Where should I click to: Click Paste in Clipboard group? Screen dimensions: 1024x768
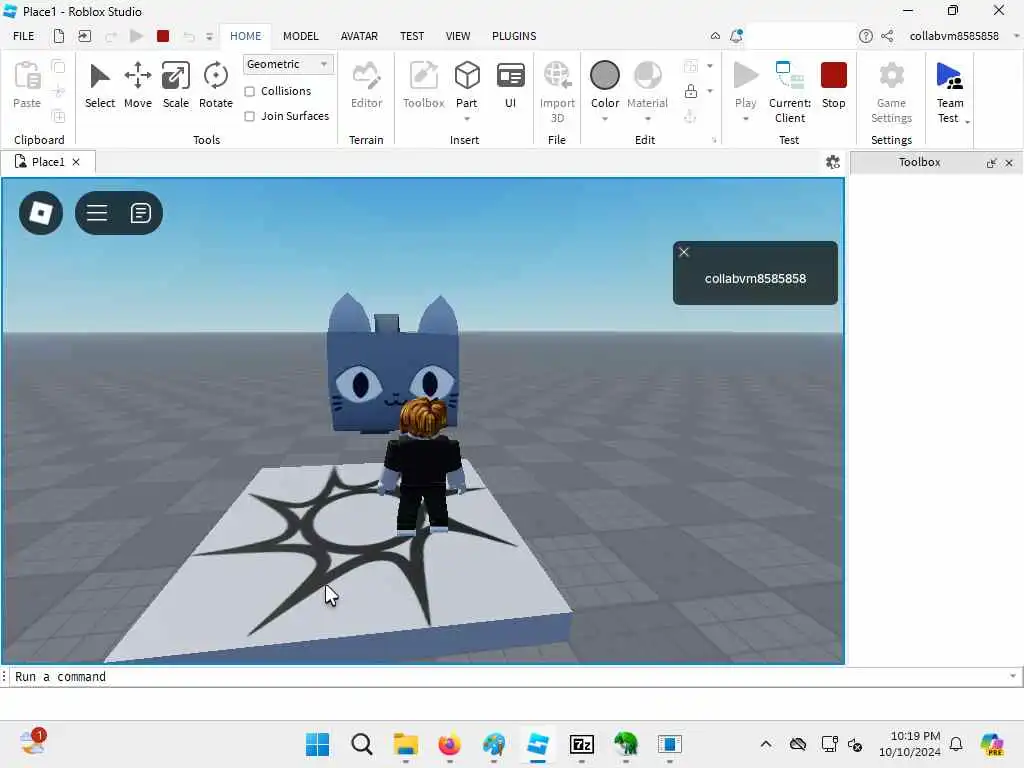pos(27,85)
